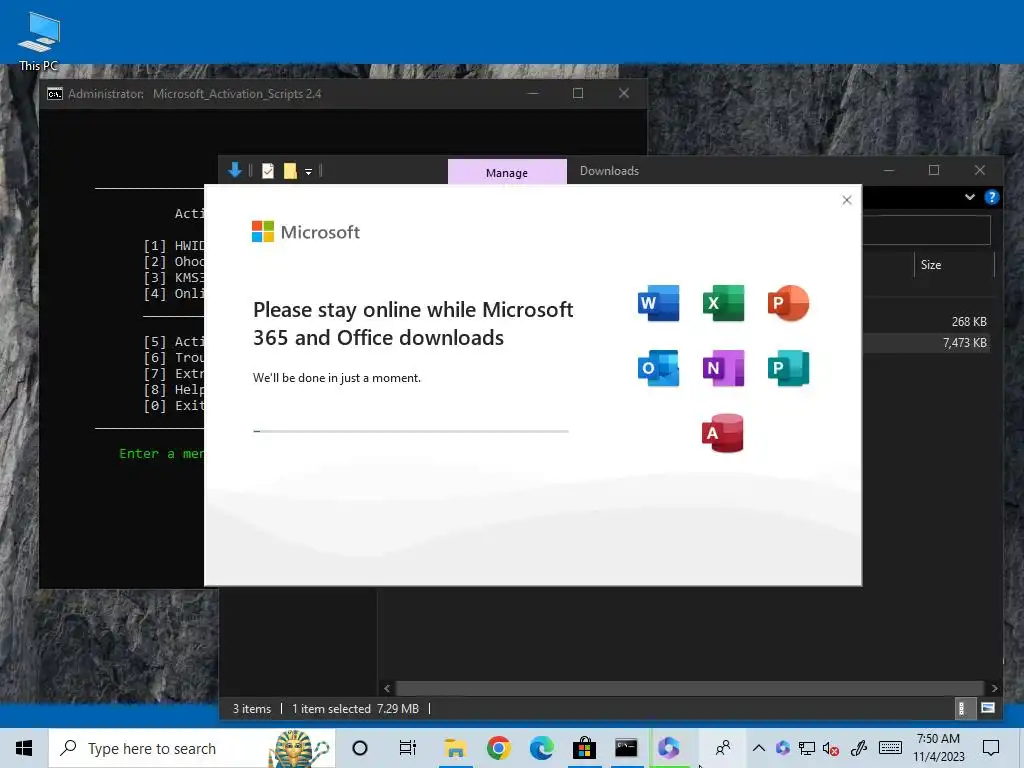1024x768 pixels.
Task: Launch Google Chrome from the taskbar
Action: pos(498,748)
